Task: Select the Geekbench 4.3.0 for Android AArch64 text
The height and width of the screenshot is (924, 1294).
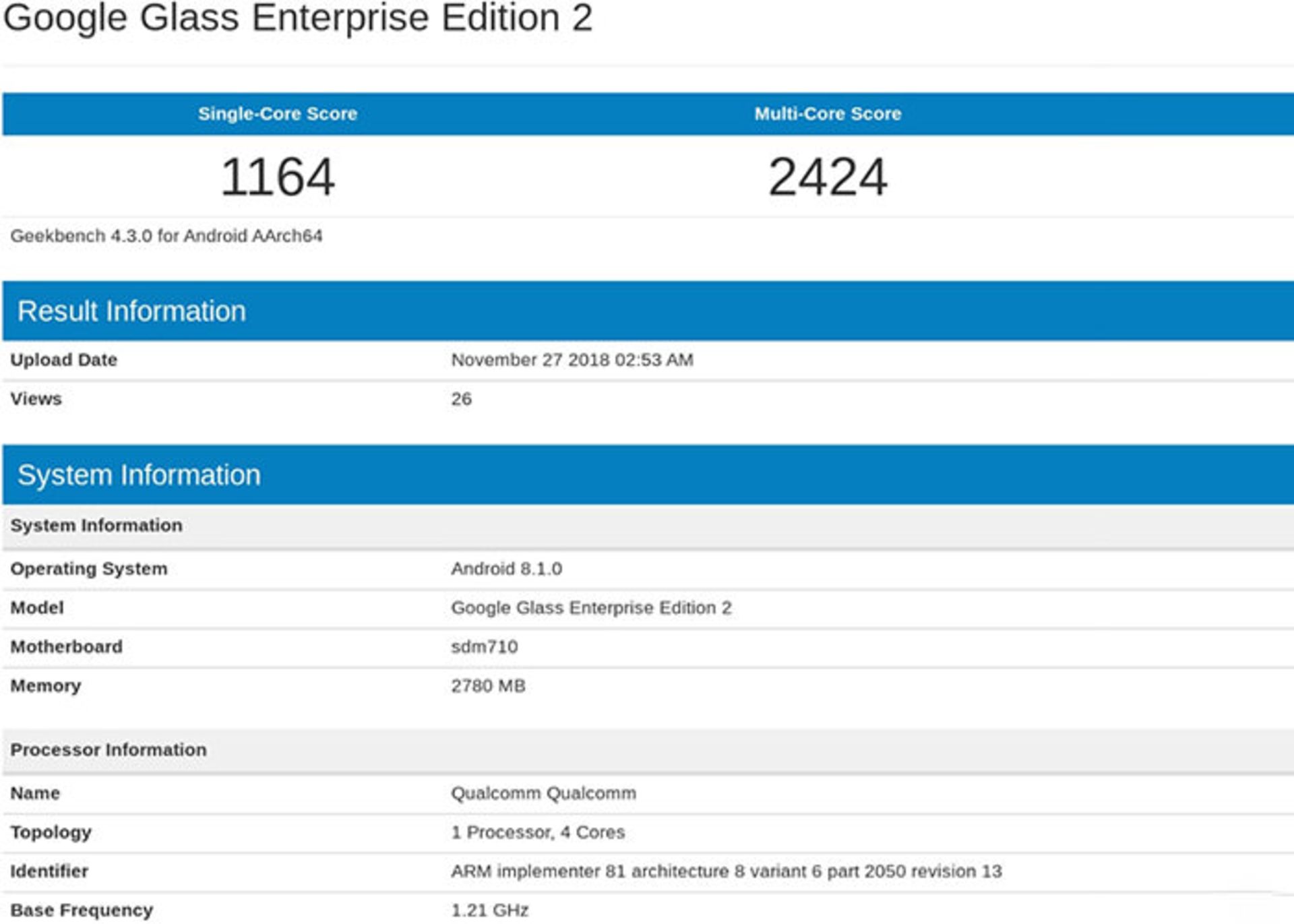Action: tap(166, 236)
